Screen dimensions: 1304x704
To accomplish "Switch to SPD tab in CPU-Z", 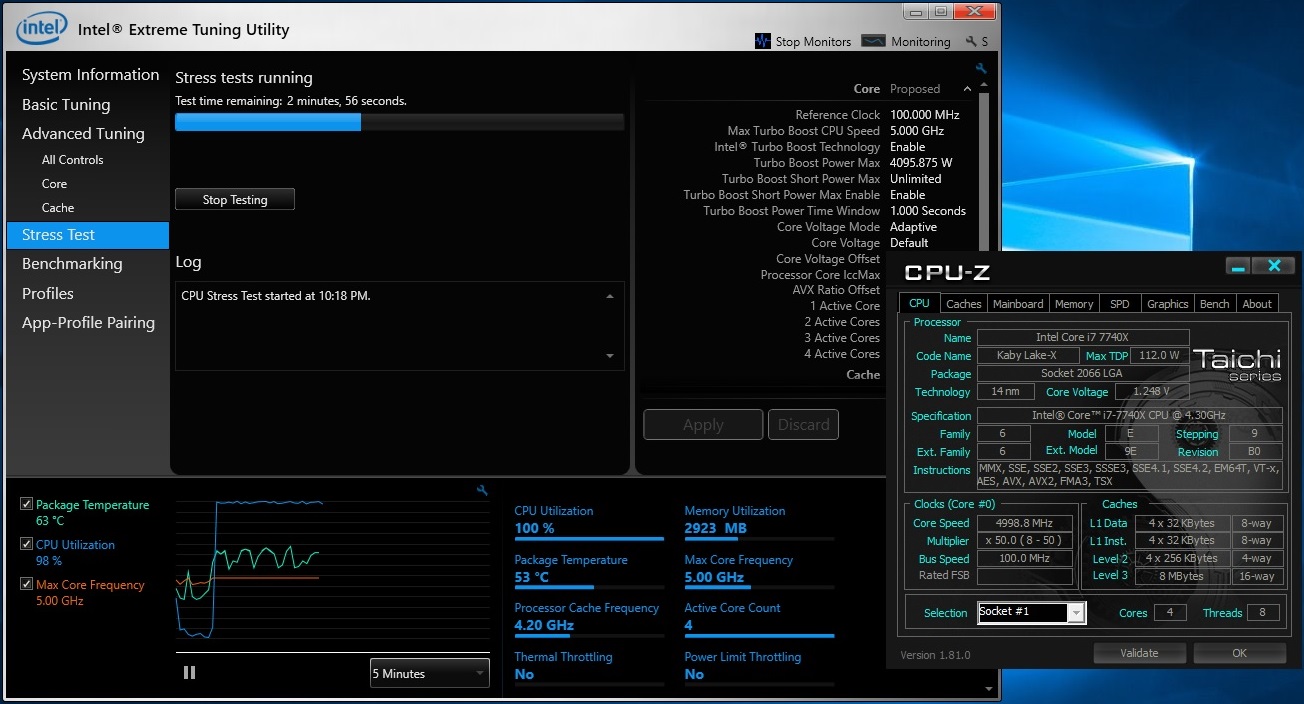I will click(1120, 304).
